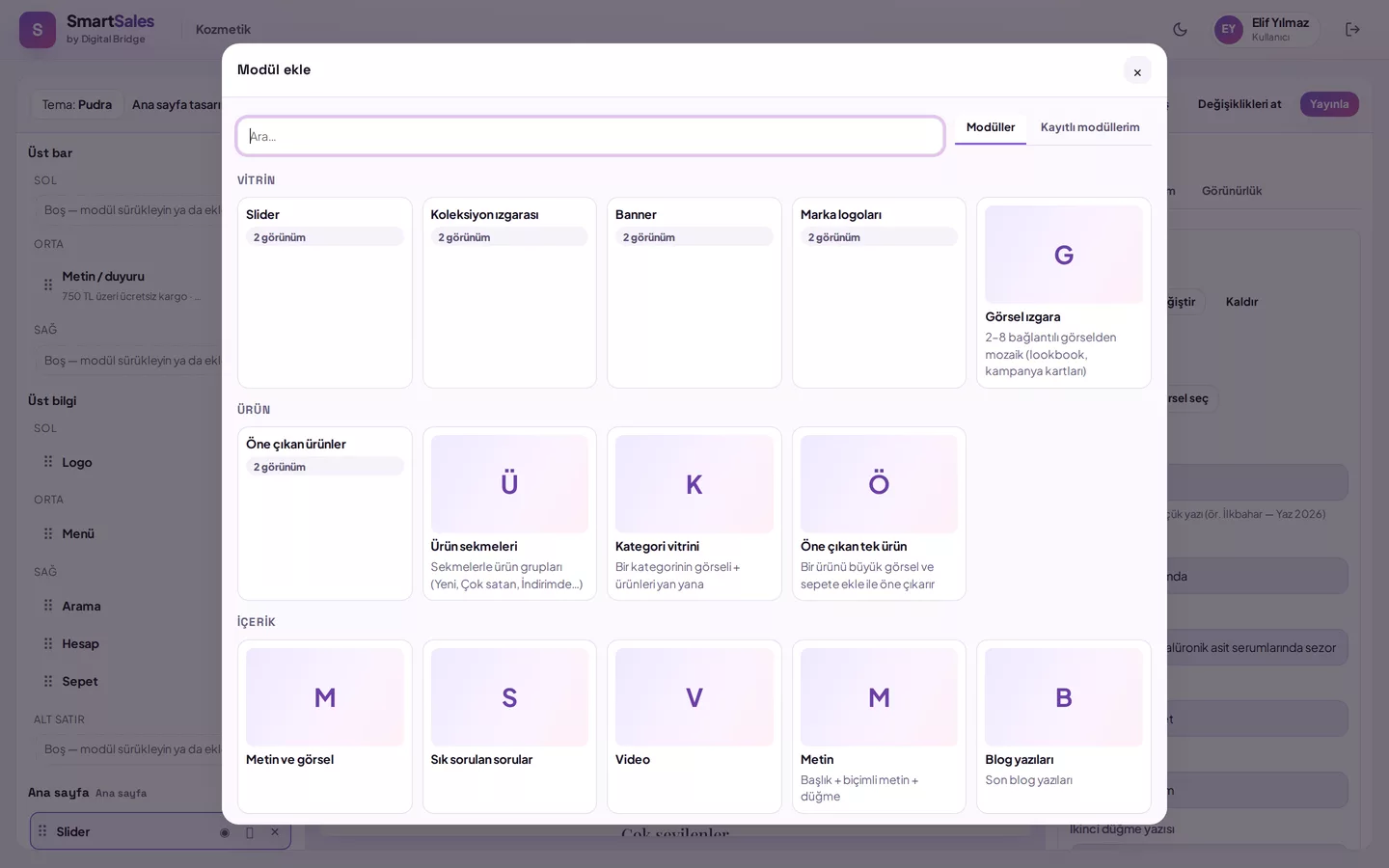Click the Kaldır button

click(1241, 302)
